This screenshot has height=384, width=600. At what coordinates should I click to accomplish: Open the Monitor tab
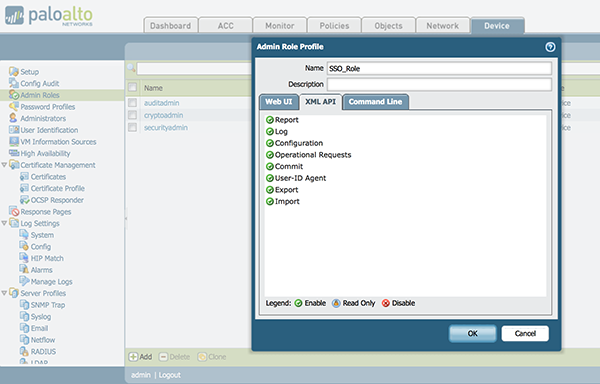(280, 26)
